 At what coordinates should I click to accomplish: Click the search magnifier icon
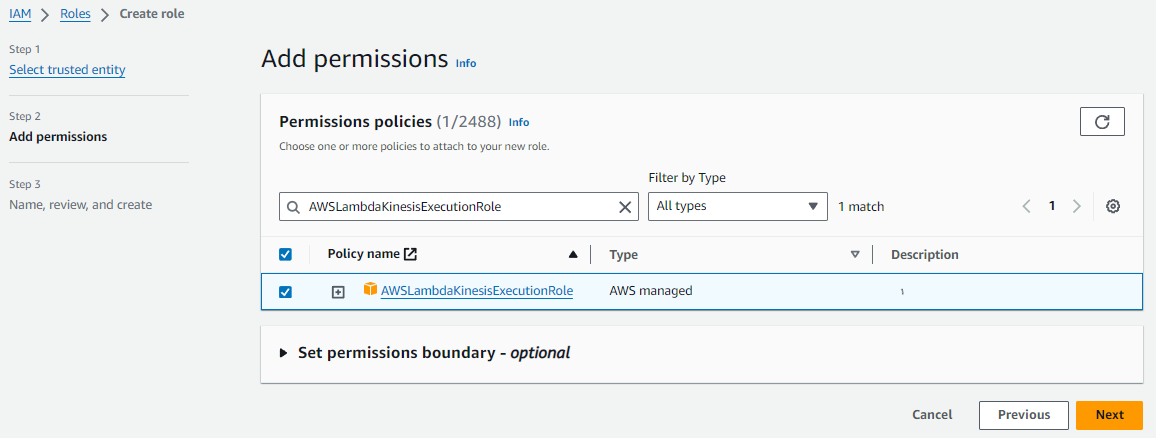[293, 207]
